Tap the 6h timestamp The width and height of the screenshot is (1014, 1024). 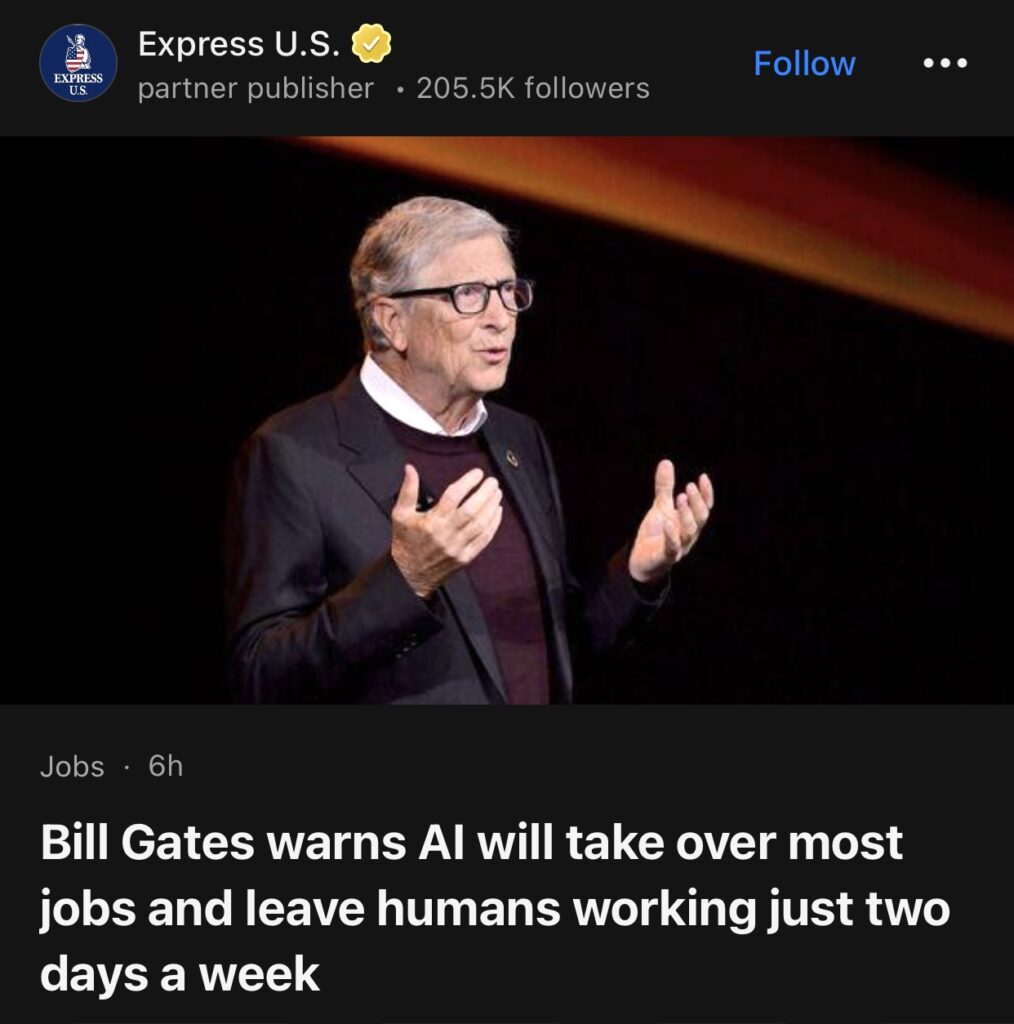165,765
